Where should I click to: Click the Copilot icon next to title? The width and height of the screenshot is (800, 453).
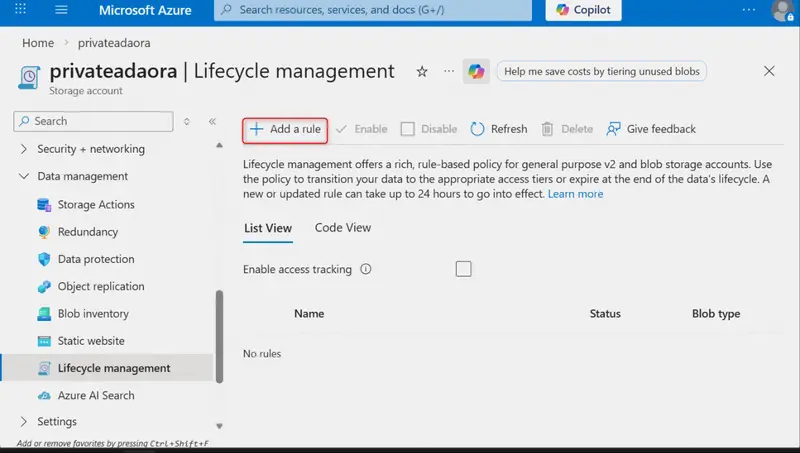(476, 71)
